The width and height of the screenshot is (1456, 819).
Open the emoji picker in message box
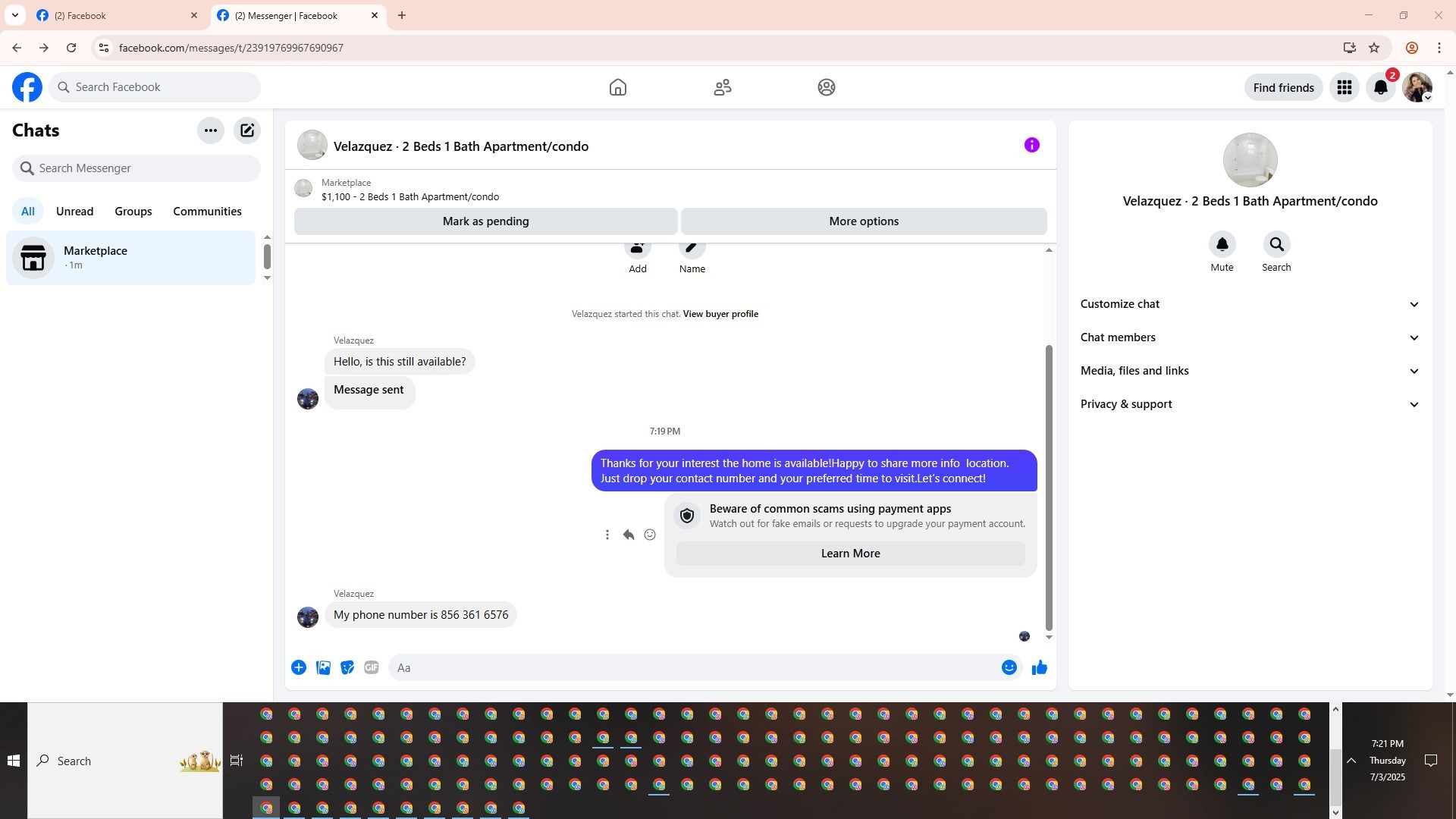coord(1009,667)
